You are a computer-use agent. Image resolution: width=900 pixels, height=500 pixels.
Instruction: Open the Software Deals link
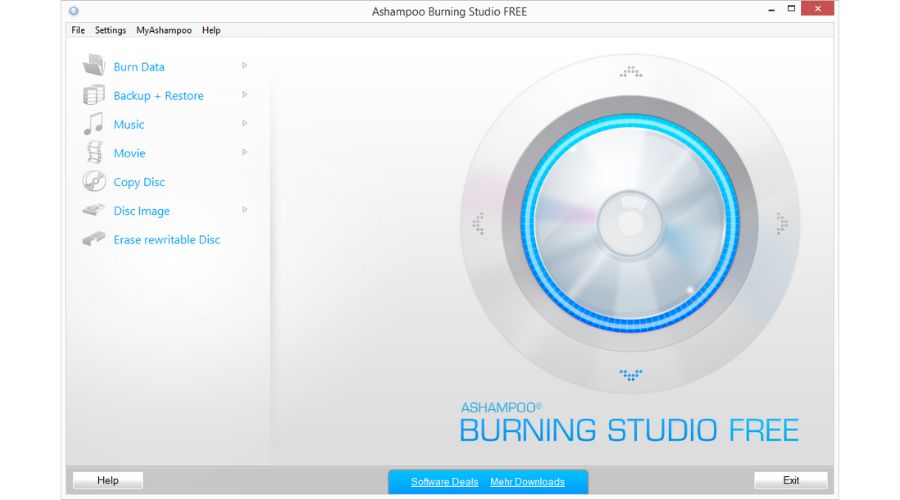coord(444,482)
